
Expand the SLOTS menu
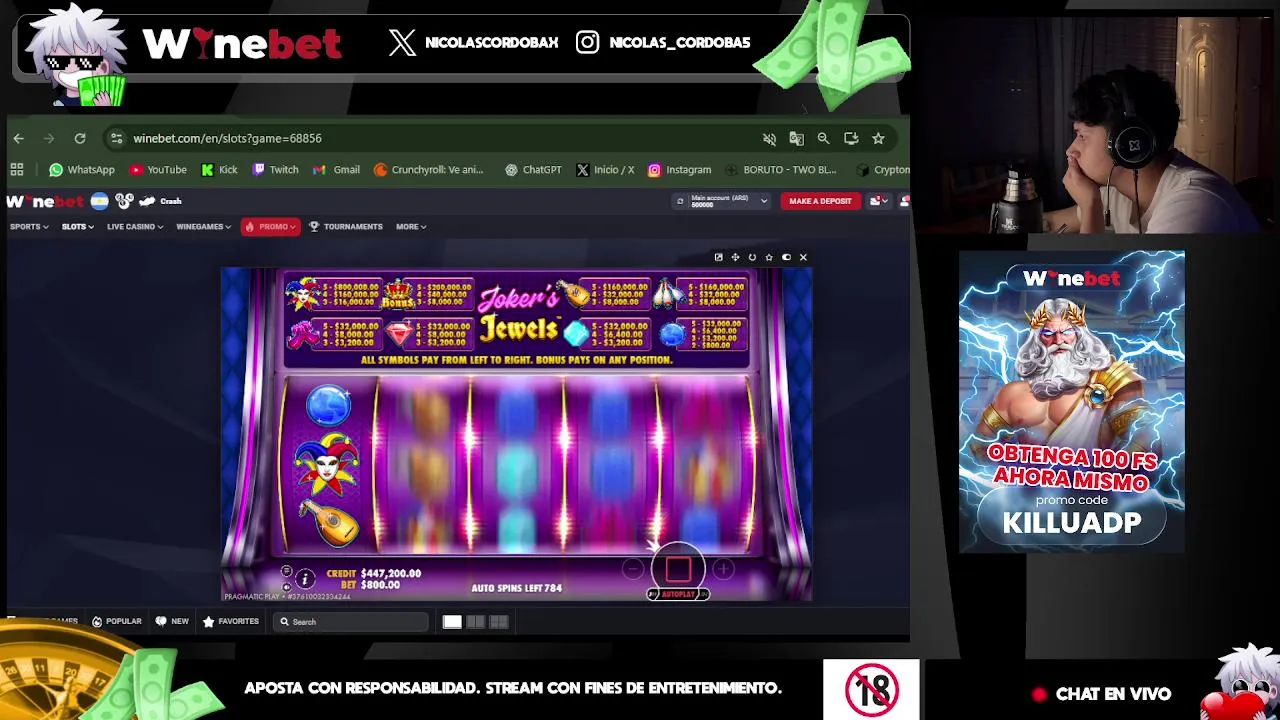[77, 227]
